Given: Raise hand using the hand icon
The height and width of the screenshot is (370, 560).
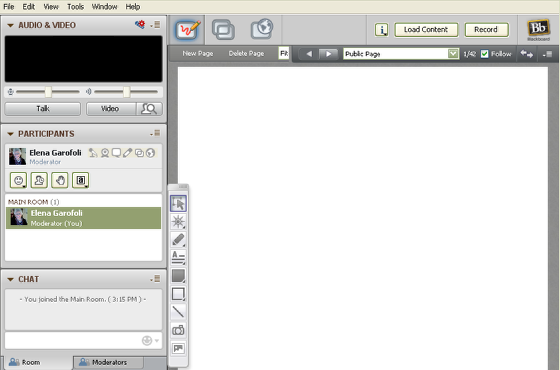Looking at the screenshot, I should [60, 180].
